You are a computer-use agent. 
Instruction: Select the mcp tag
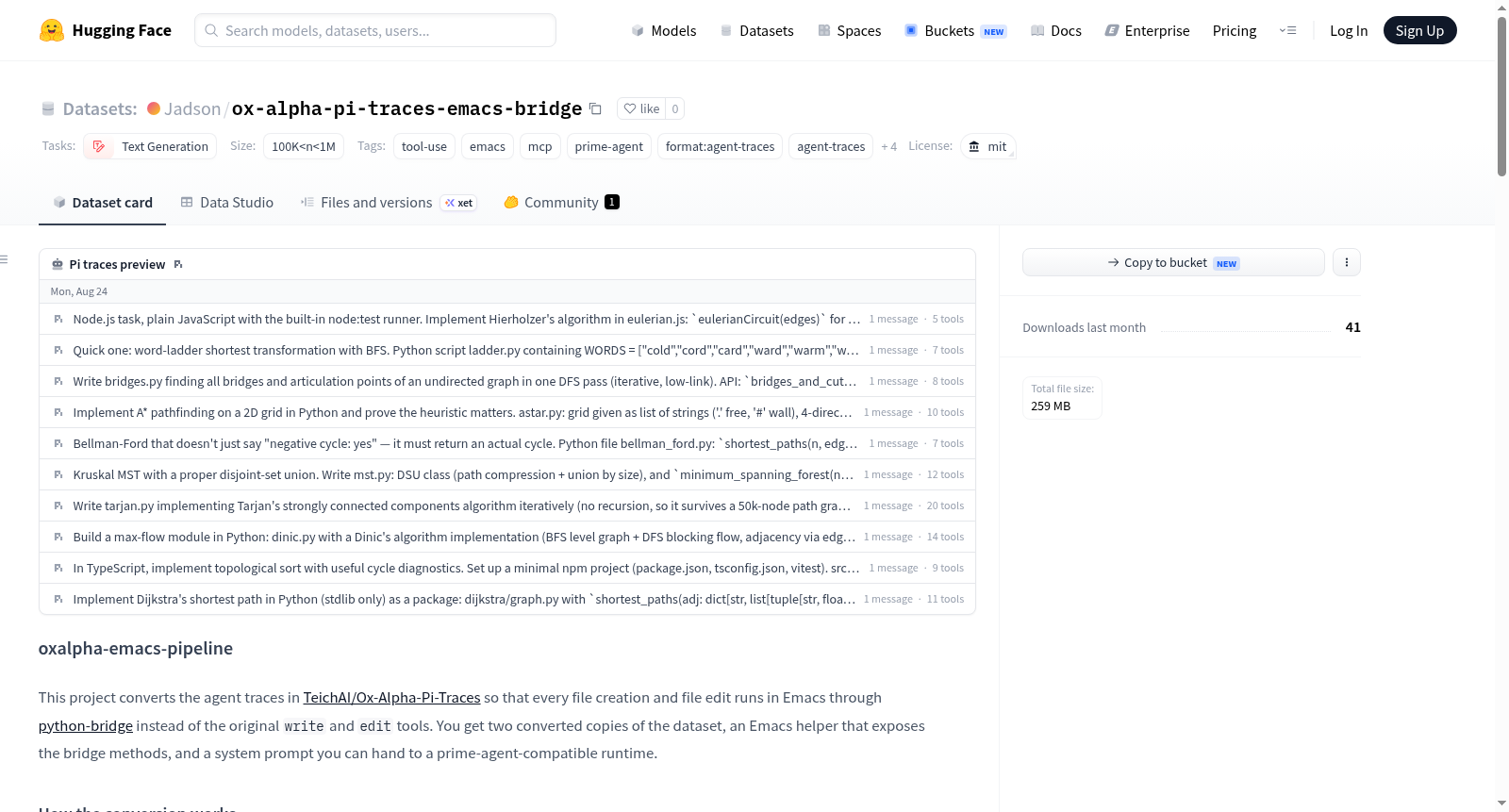tap(540, 146)
